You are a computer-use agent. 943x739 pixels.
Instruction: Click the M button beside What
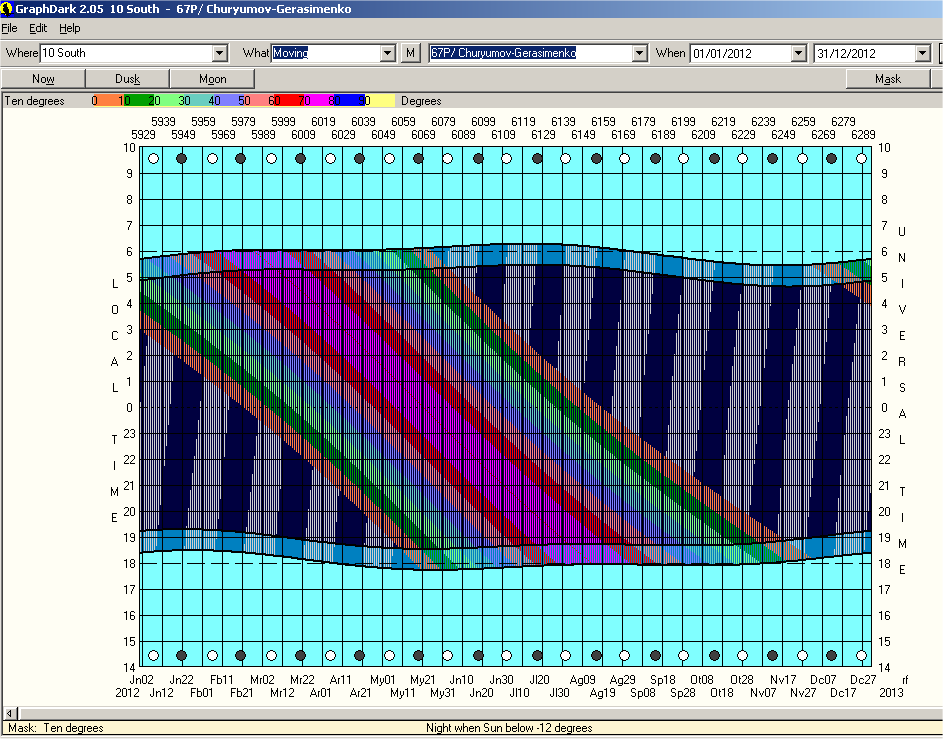coord(411,53)
